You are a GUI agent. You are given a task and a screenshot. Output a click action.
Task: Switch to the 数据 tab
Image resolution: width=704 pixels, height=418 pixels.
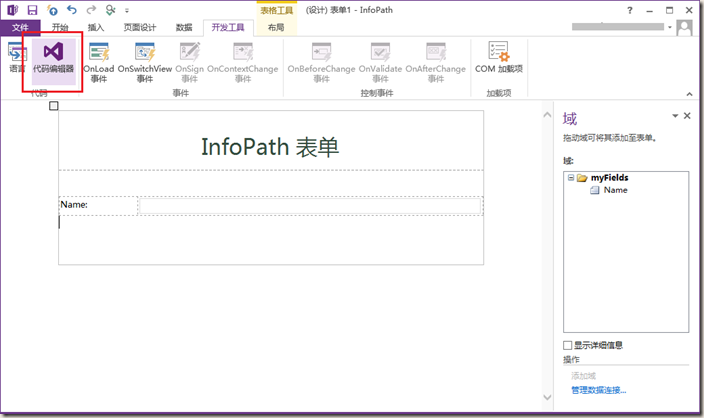pyautogui.click(x=184, y=27)
